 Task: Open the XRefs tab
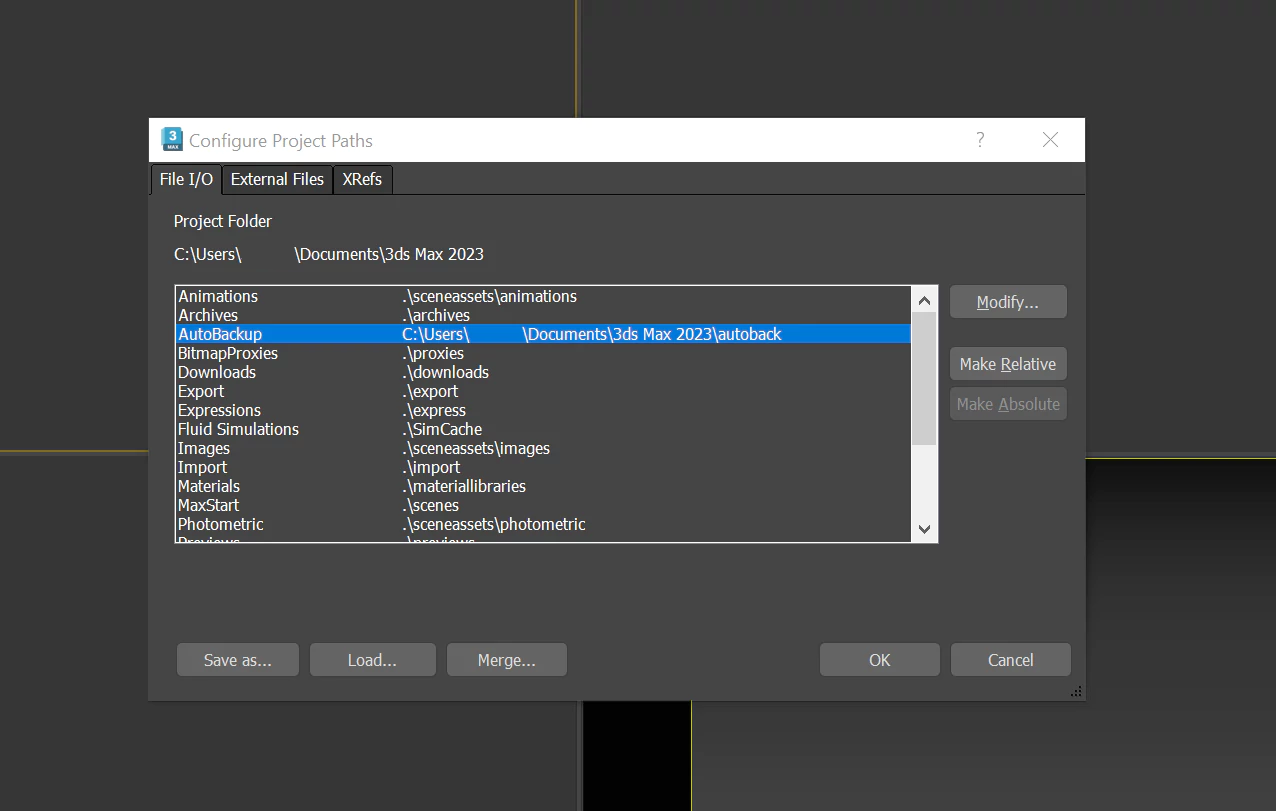(362, 179)
